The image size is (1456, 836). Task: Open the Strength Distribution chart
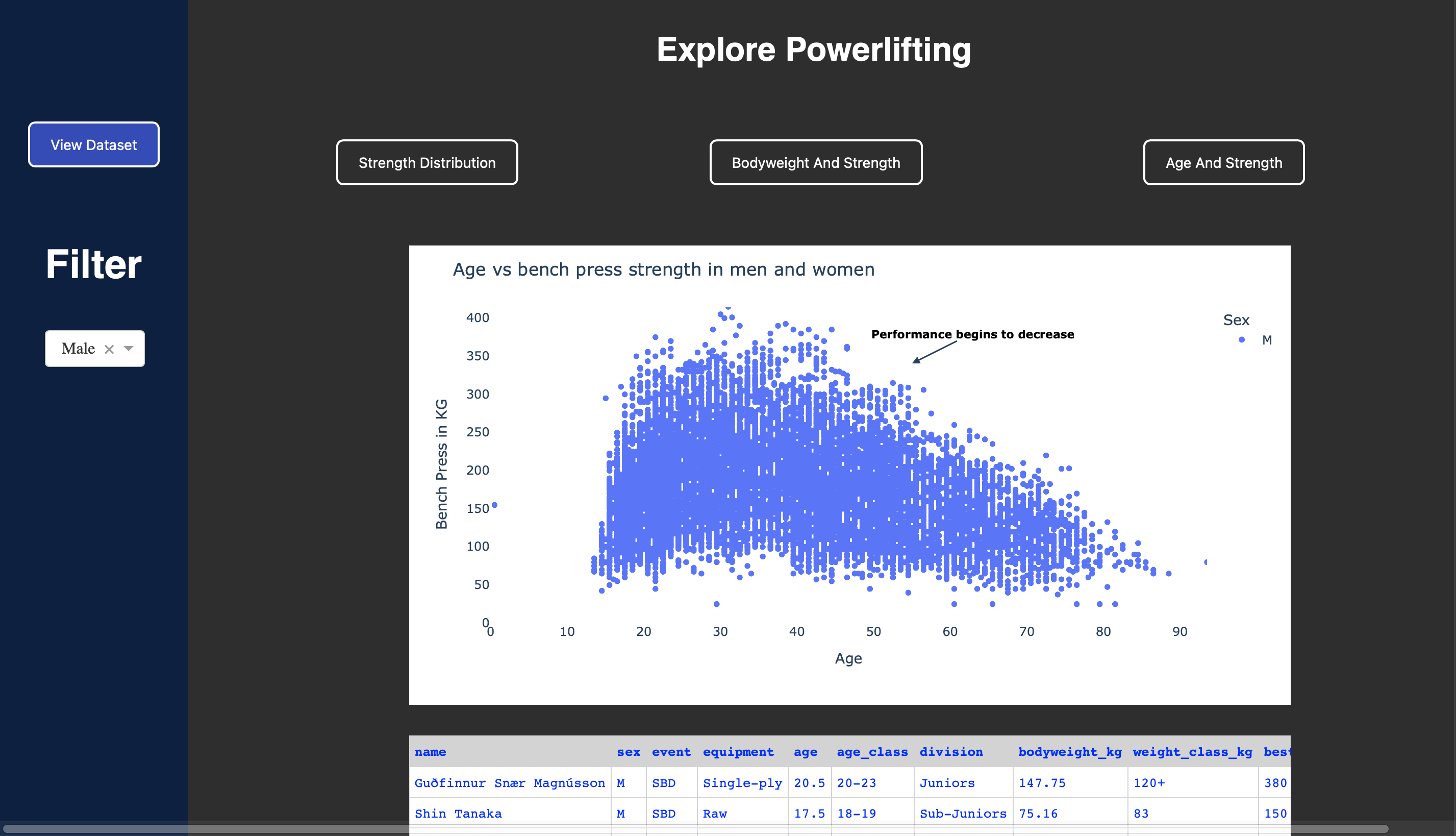427,162
